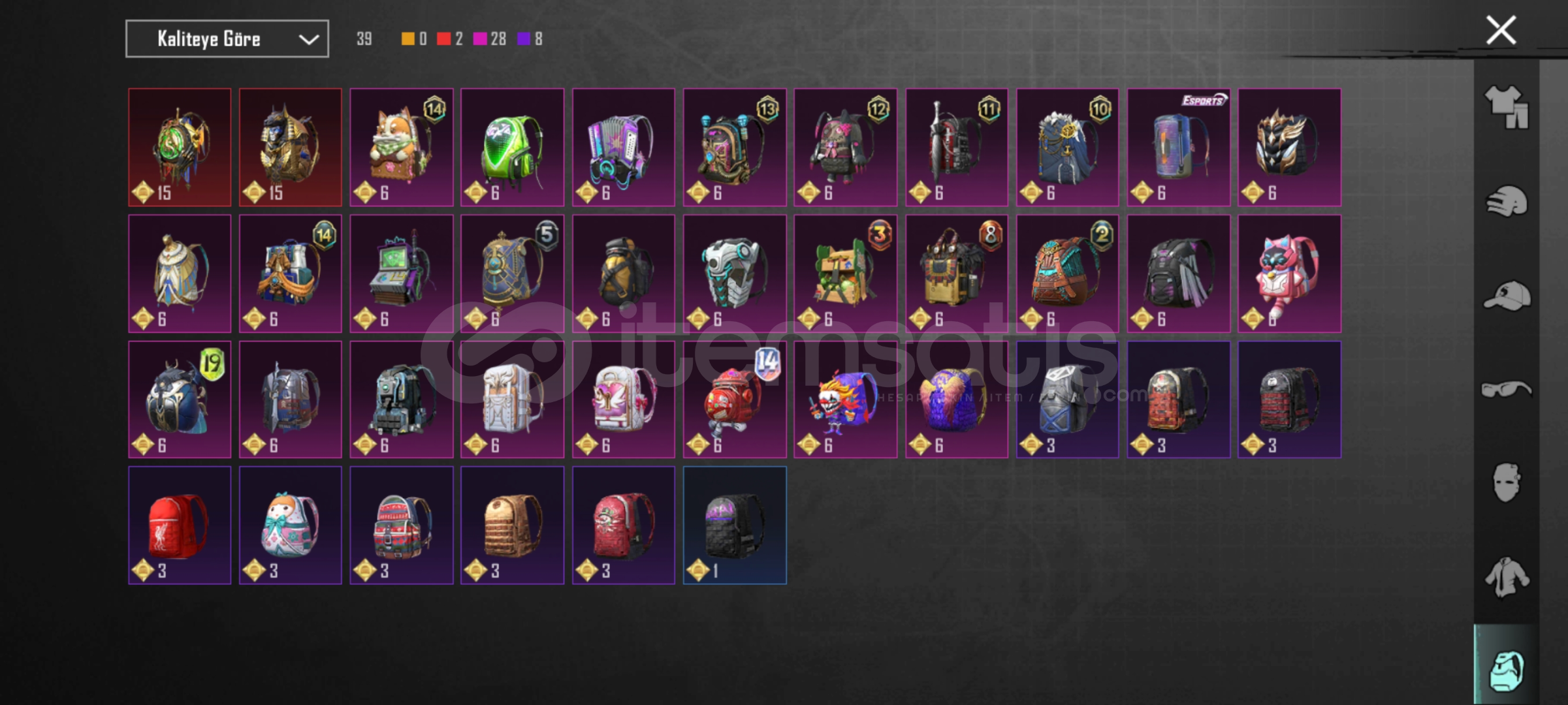Screen dimensions: 1568x705
Task: Expand the sort dropdown chevron arrow
Action: 308,39
